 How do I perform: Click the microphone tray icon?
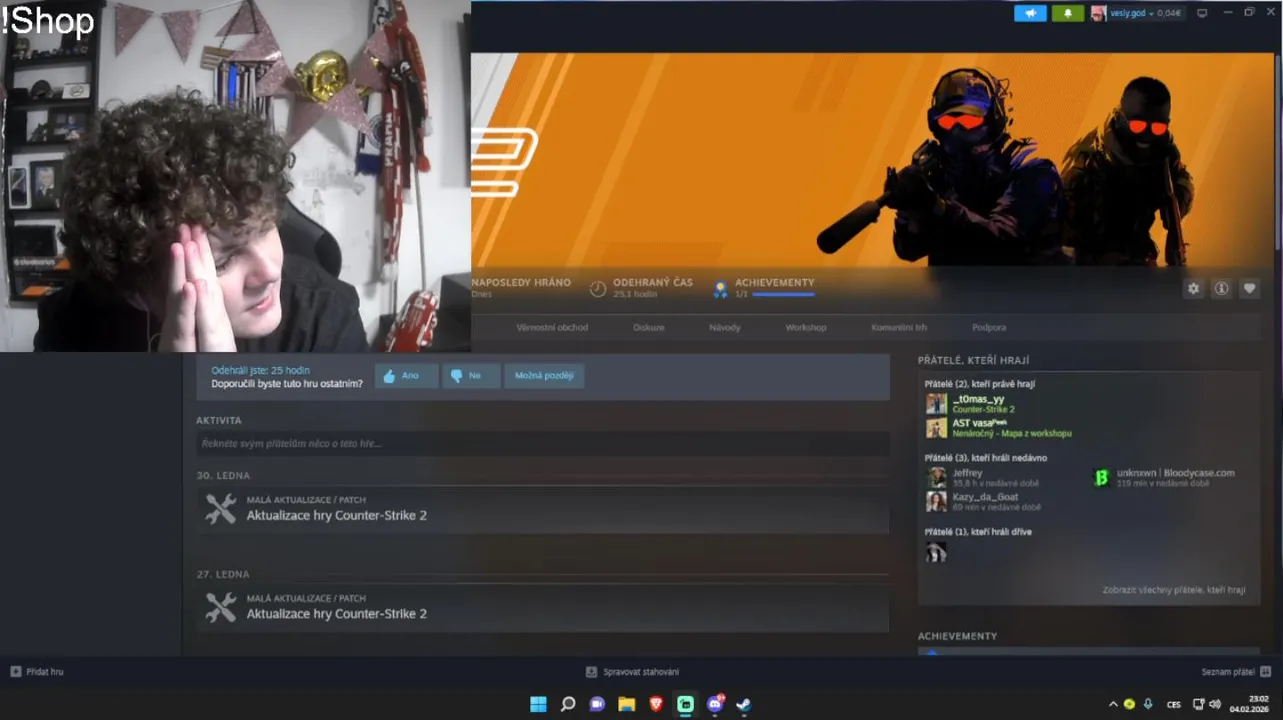(x=1148, y=704)
